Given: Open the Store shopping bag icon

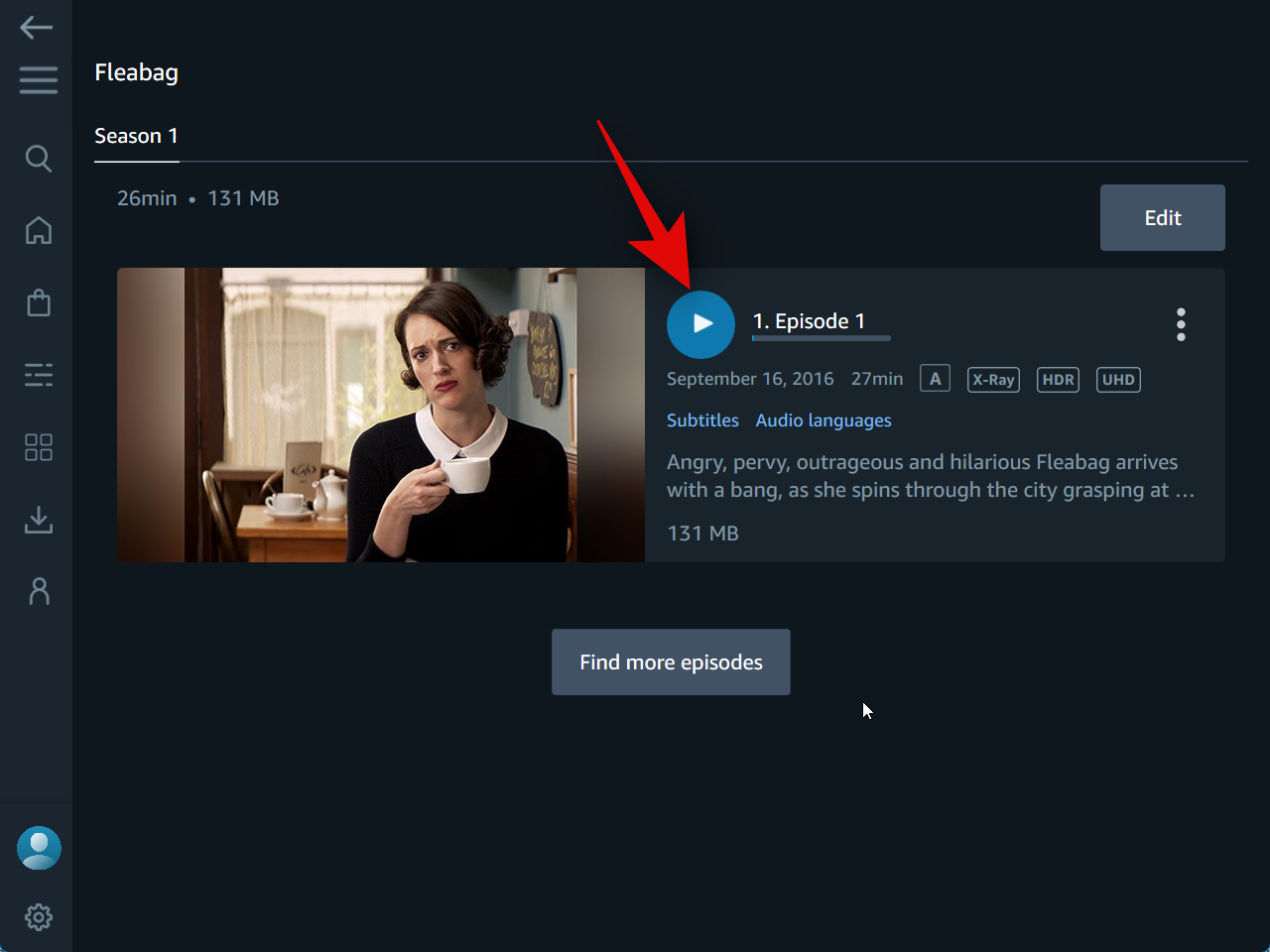Looking at the screenshot, I should [38, 302].
